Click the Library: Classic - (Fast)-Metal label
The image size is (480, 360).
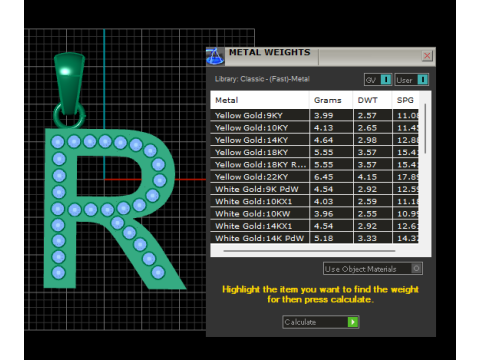pos(262,79)
